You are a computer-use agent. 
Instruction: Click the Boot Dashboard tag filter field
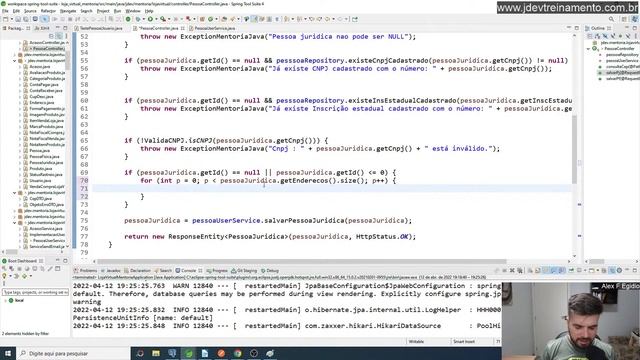(36, 292)
